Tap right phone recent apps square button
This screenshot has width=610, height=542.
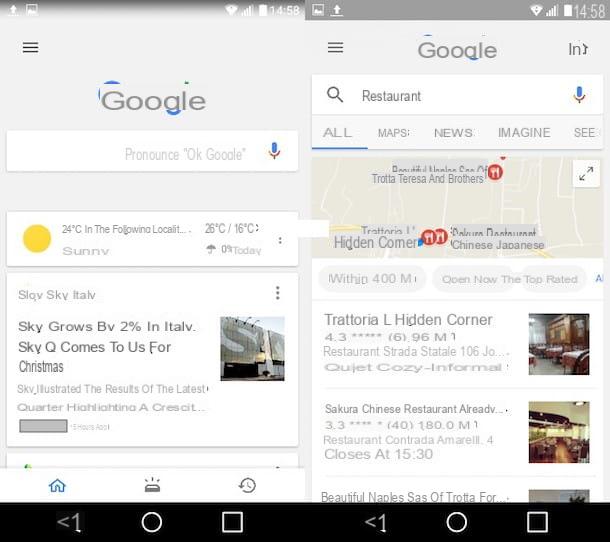tap(538, 522)
